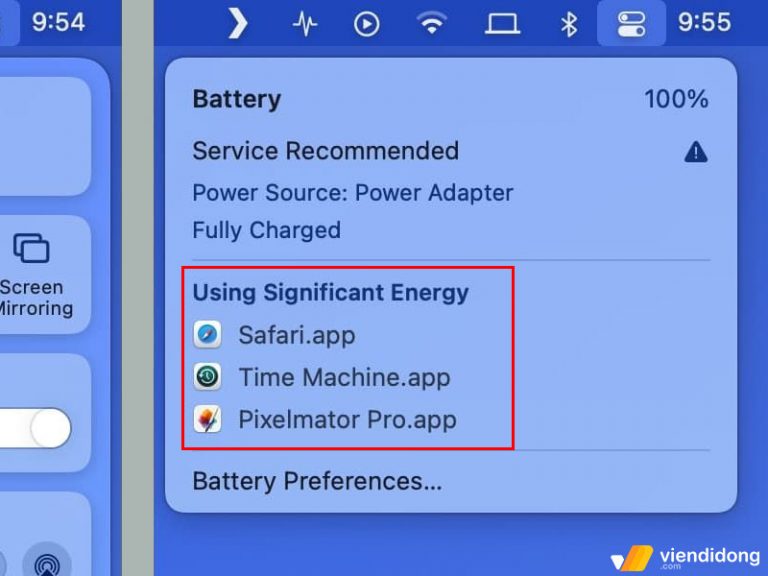
Task: Click the AirPlay icon at bottom left
Action: tap(47, 563)
